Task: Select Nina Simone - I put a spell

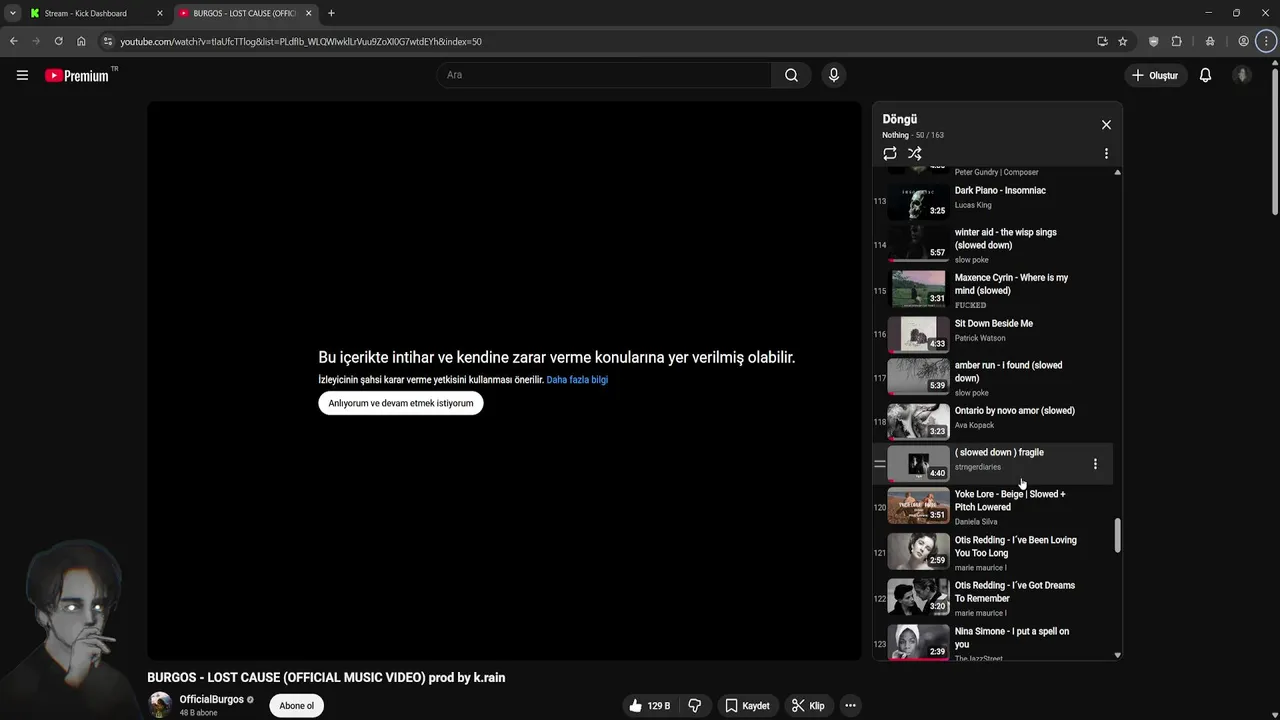Action: [x=1011, y=638]
